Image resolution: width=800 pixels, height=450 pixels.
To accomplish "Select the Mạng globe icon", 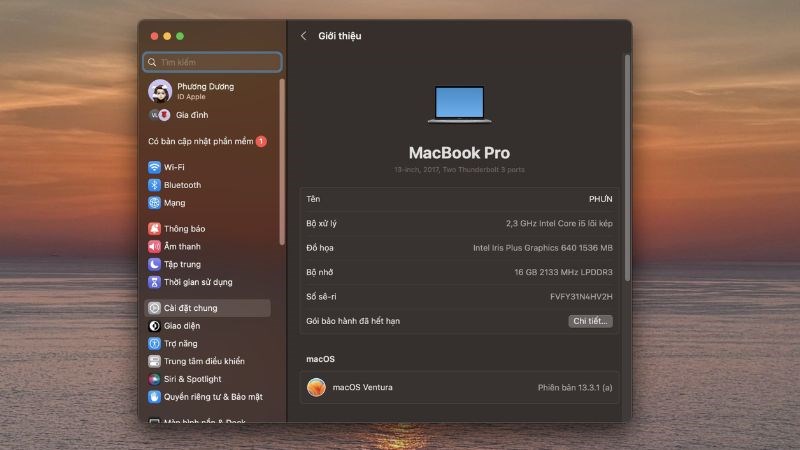I will click(154, 203).
